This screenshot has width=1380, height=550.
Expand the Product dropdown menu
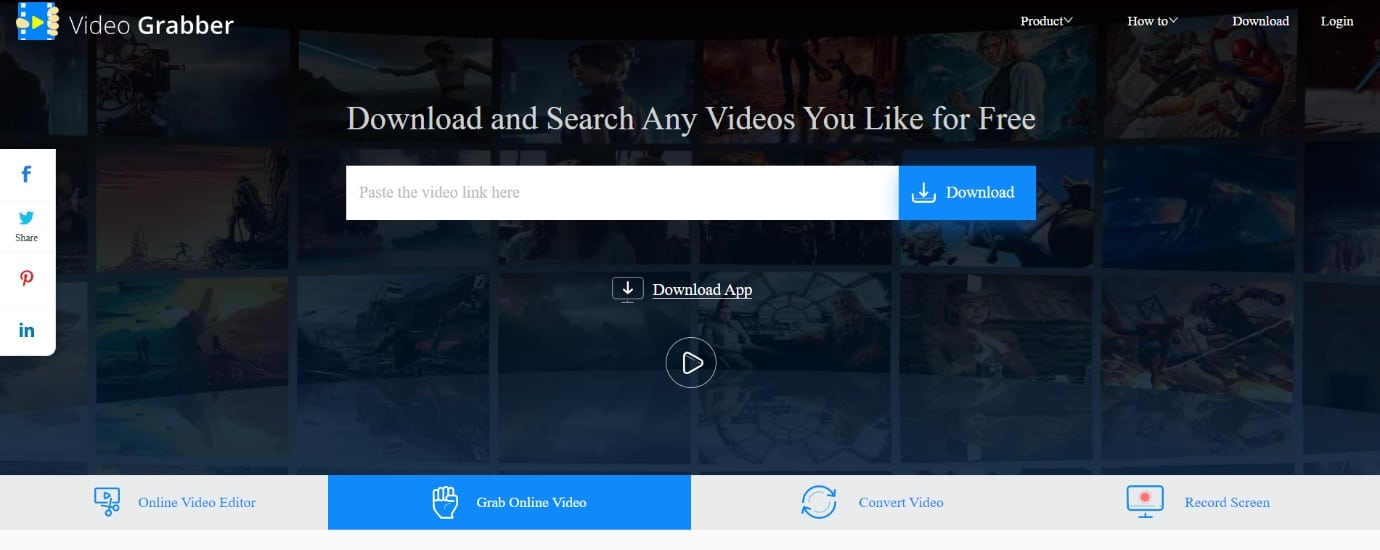(1046, 21)
